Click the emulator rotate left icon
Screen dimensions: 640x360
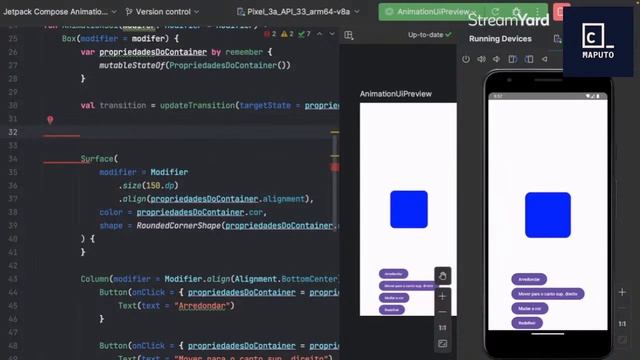513,59
